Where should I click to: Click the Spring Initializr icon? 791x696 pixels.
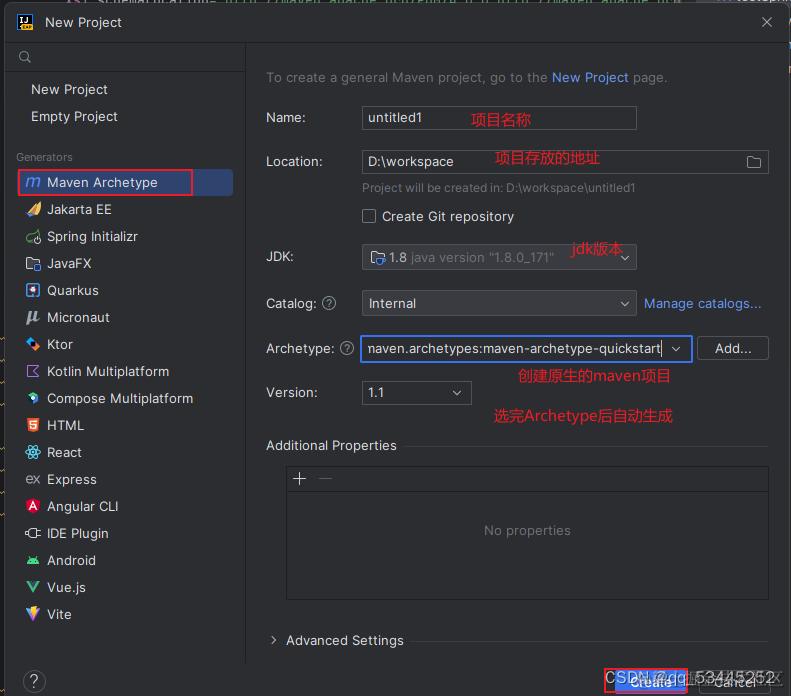point(33,237)
